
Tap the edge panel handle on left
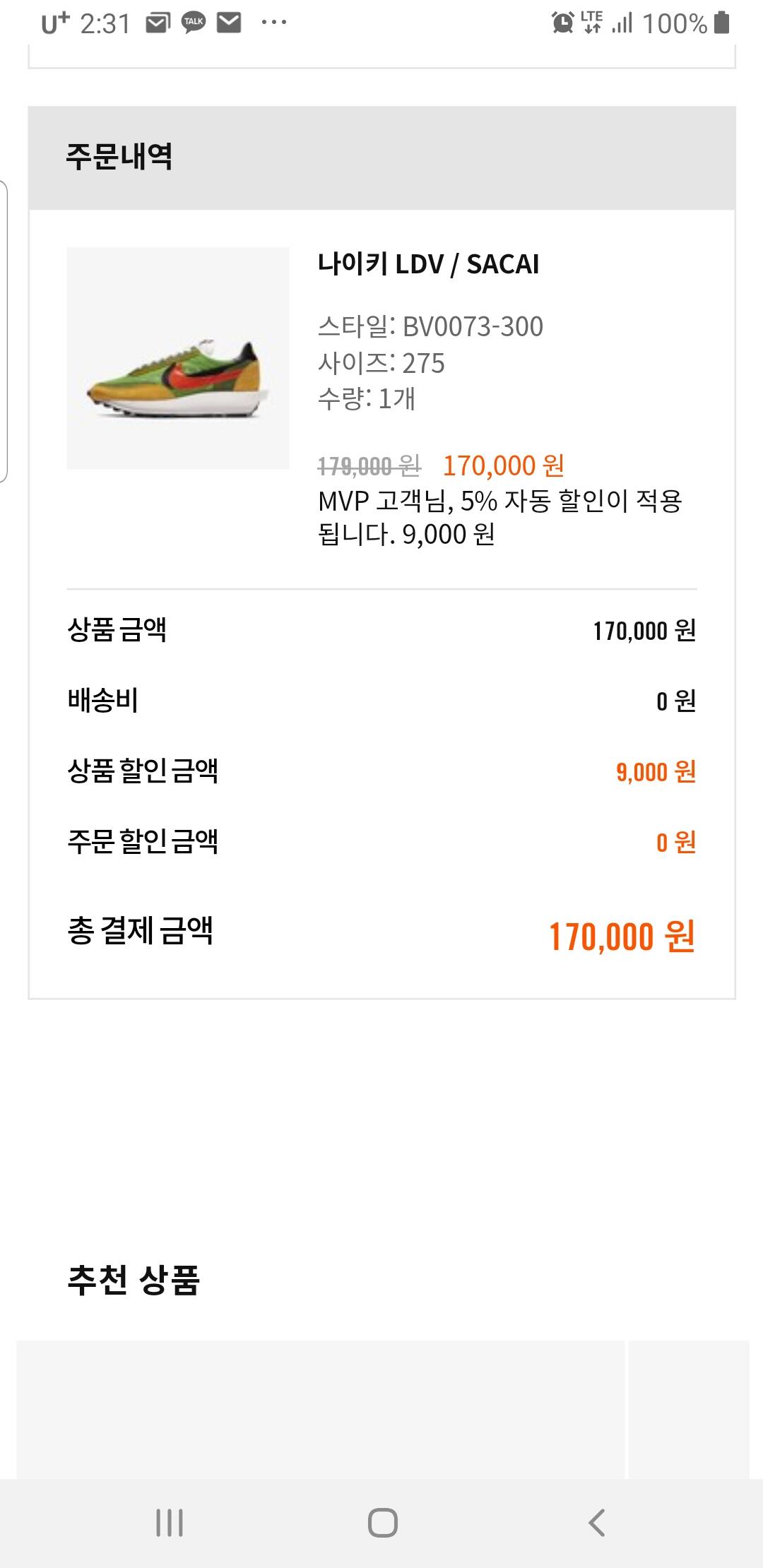pos(4,331)
